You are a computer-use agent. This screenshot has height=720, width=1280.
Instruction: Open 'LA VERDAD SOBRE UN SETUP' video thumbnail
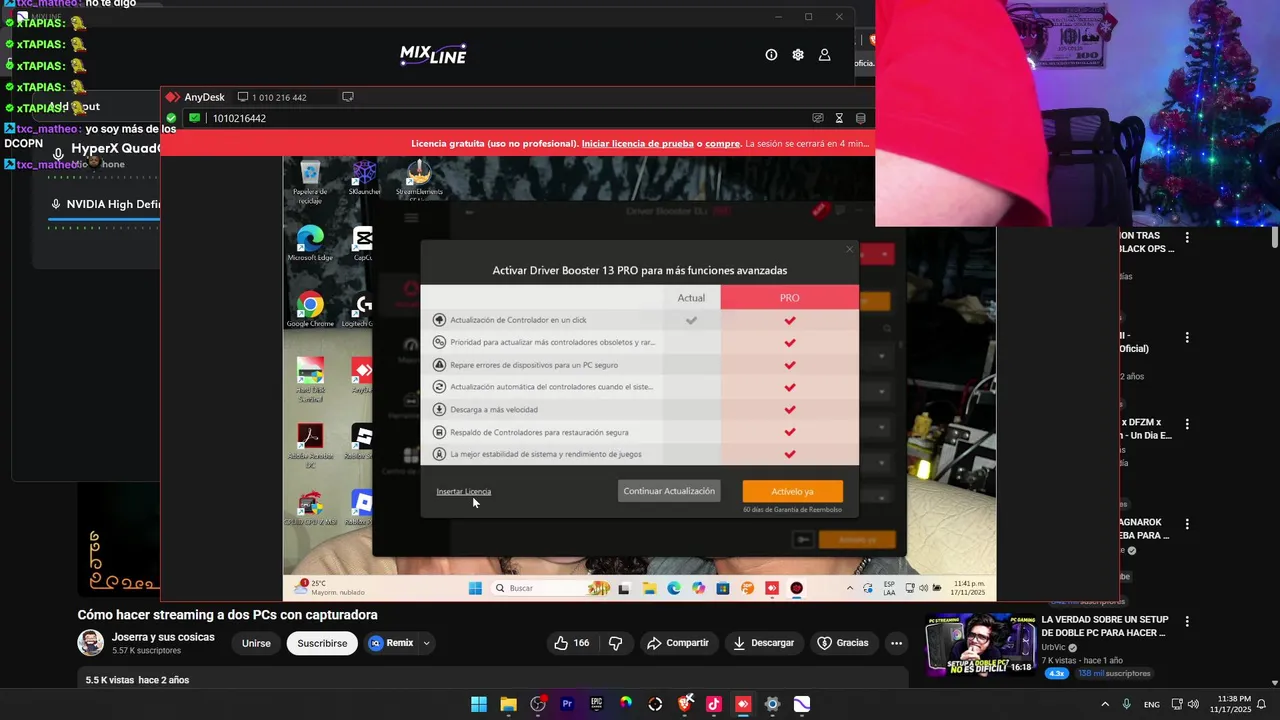(x=980, y=646)
